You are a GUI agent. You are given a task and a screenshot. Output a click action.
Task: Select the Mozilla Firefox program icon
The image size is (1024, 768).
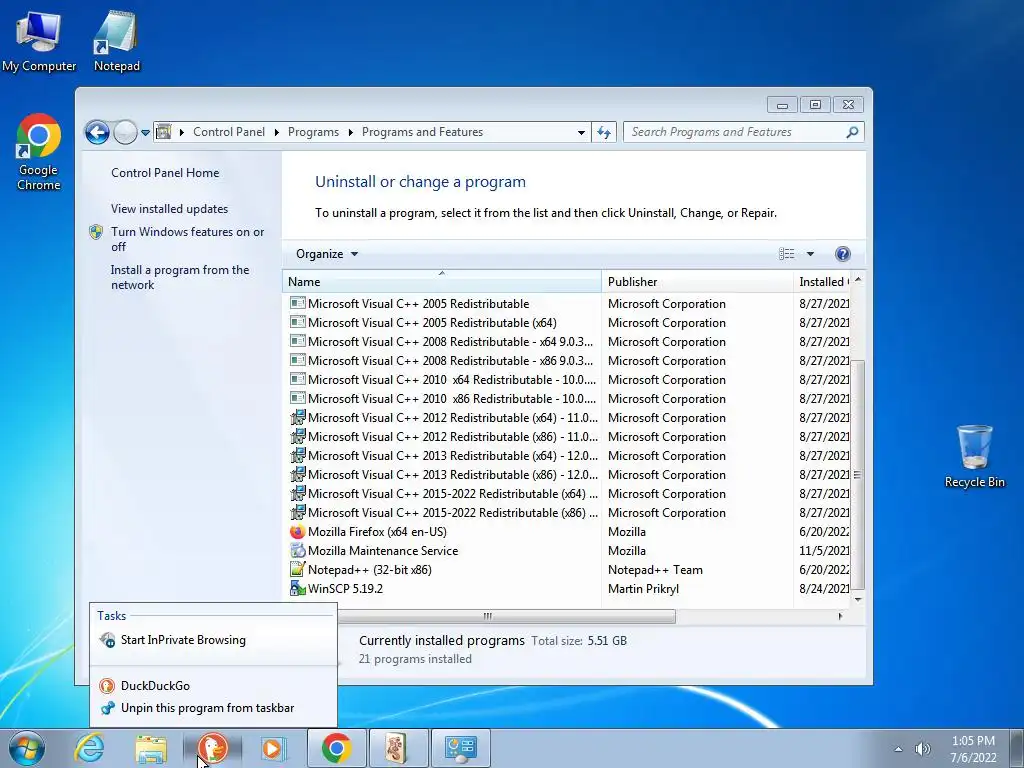tap(298, 532)
